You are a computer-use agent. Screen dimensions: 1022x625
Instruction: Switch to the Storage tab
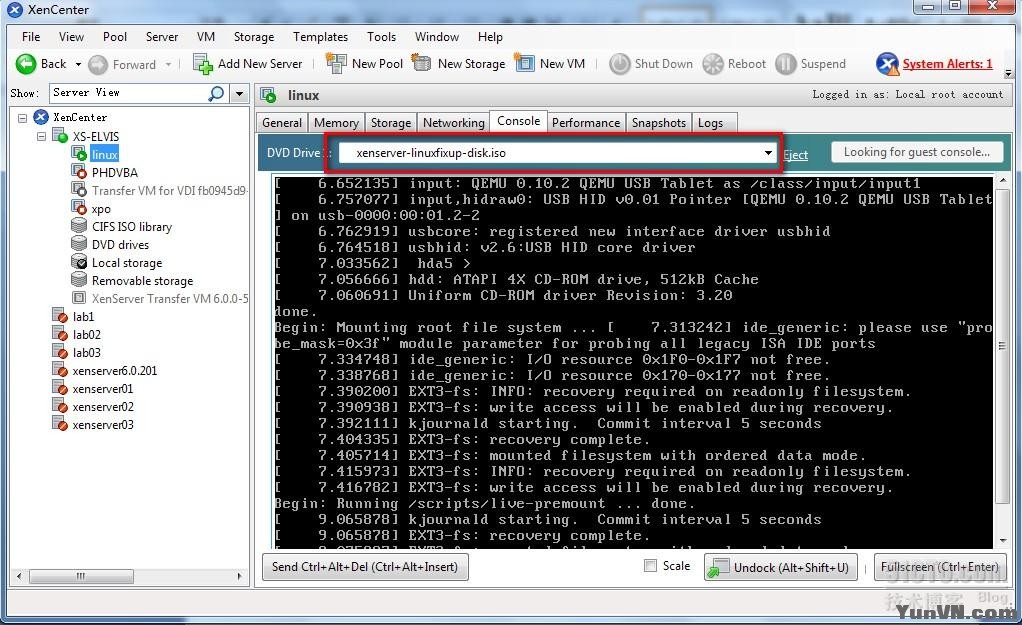point(390,123)
